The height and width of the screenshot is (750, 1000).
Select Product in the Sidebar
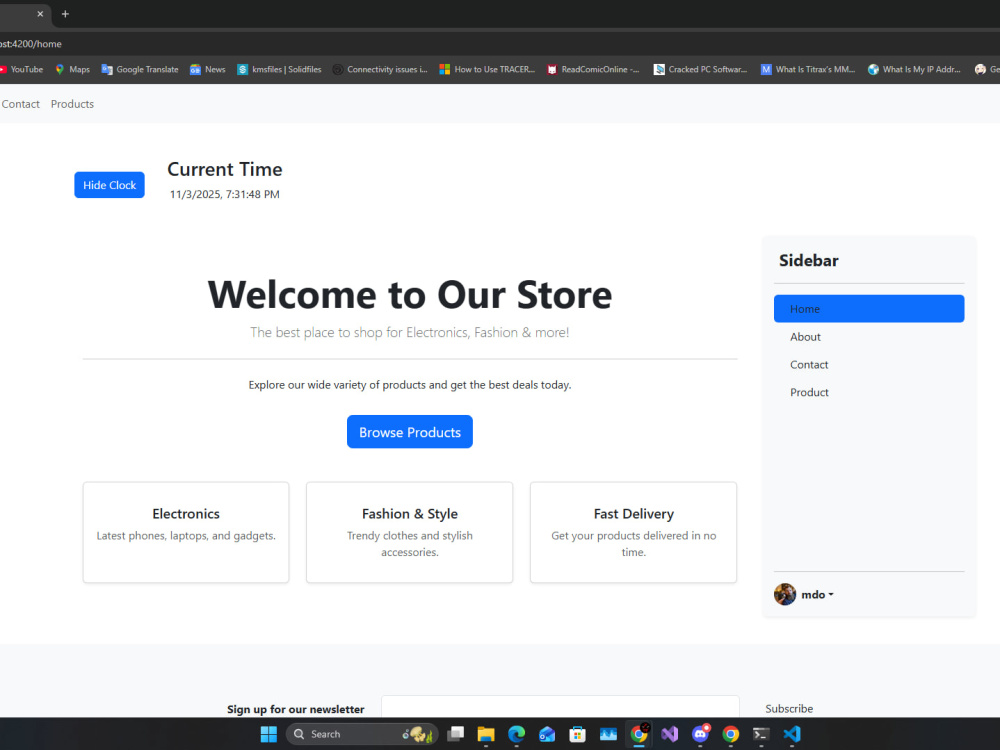point(869,392)
